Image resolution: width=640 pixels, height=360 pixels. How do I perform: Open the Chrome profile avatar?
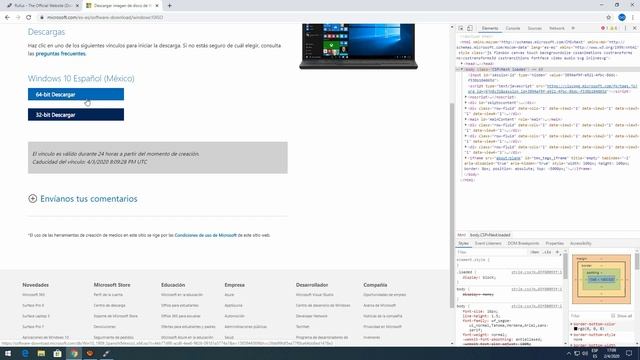622,18
